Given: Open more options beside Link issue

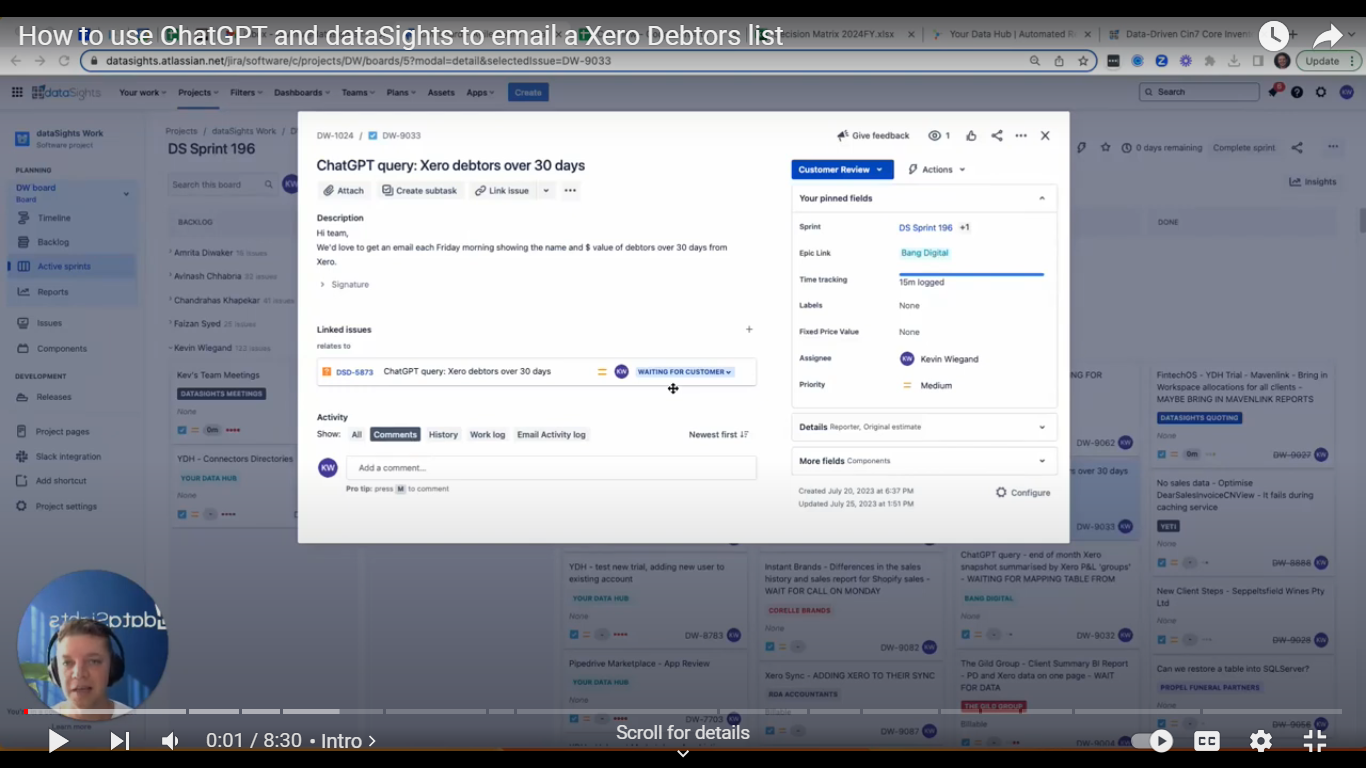Looking at the screenshot, I should (570, 190).
